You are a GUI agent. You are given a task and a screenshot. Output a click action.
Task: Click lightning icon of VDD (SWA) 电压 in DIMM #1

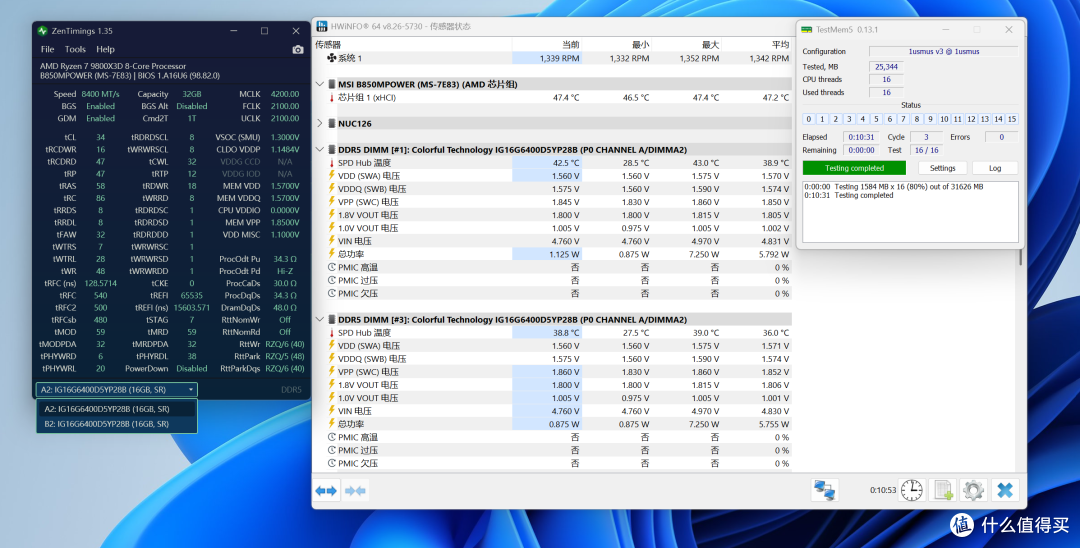click(x=331, y=176)
